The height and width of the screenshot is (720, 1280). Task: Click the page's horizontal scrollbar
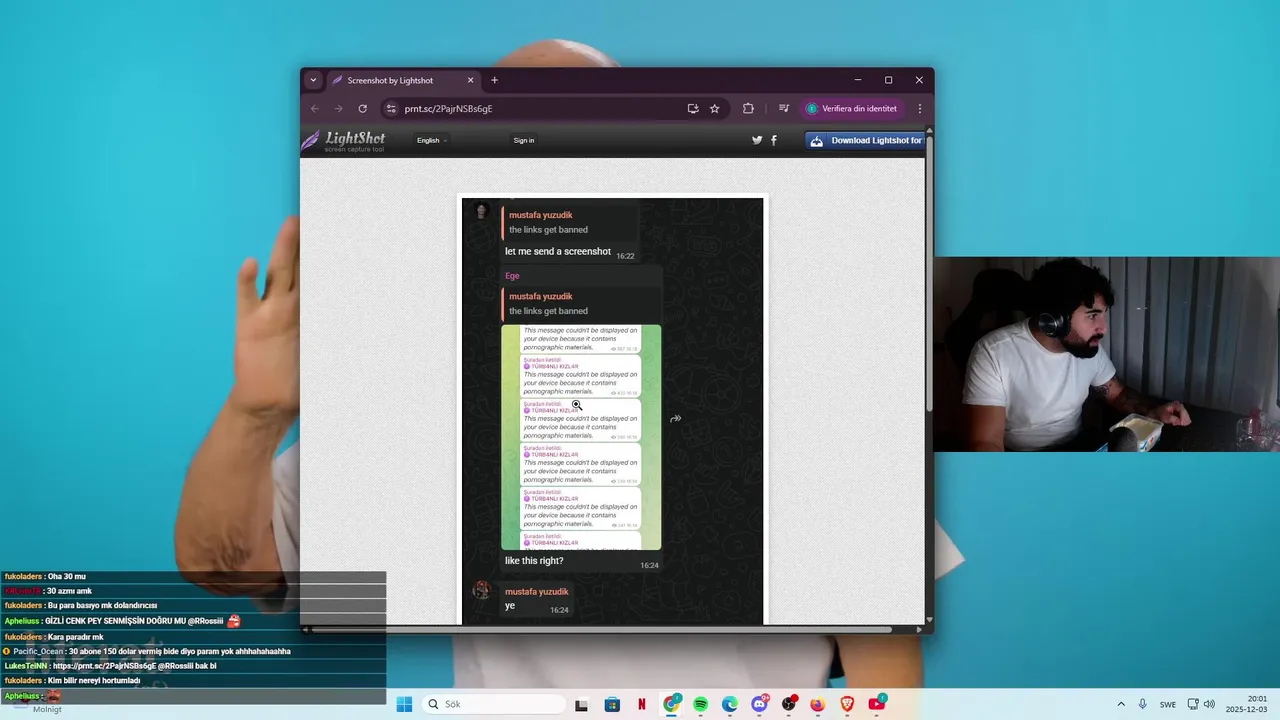(601, 629)
